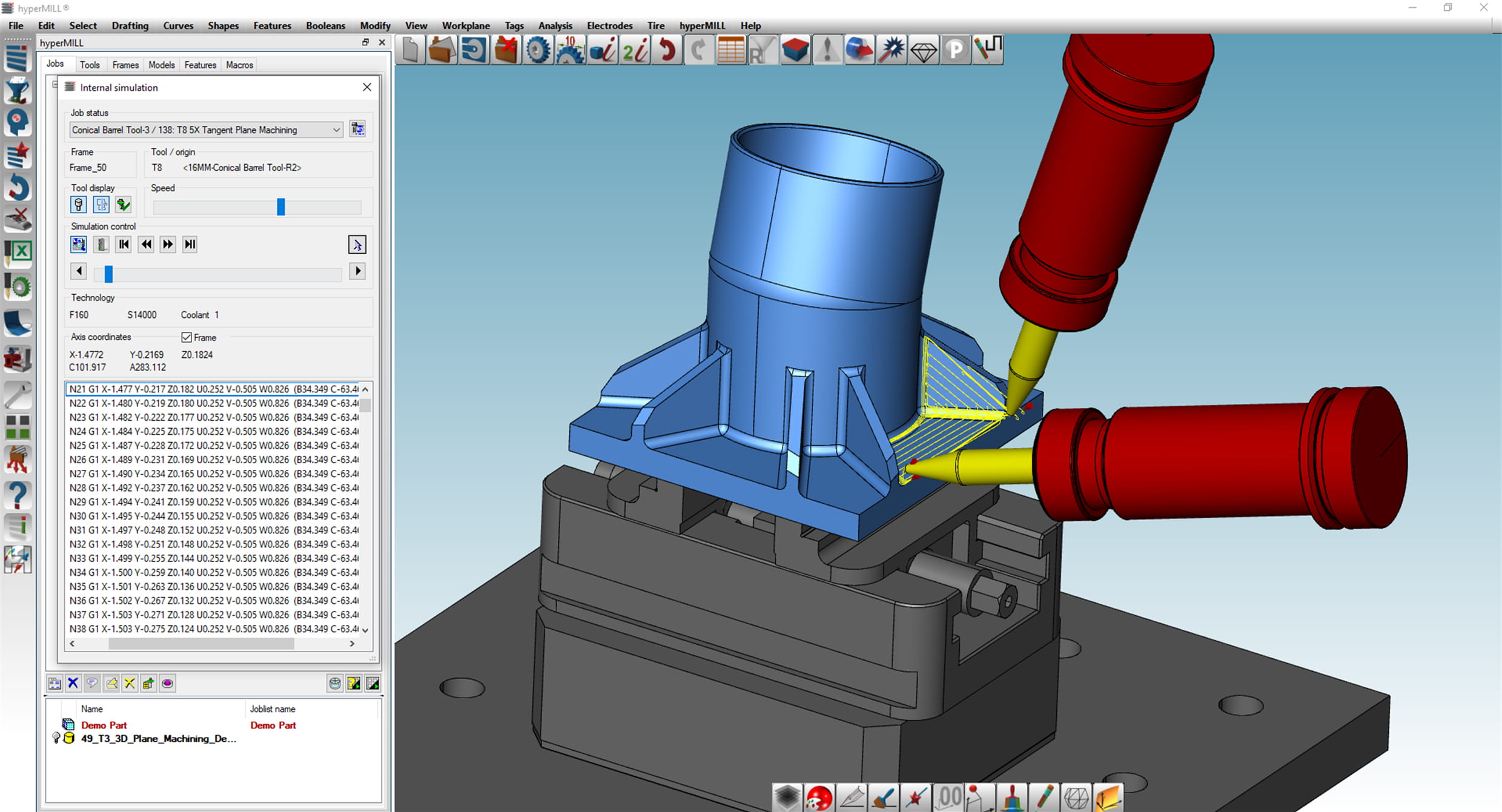This screenshot has width=1502, height=812.
Task: Click the four squares grid icon in sidebar
Action: pyautogui.click(x=18, y=427)
